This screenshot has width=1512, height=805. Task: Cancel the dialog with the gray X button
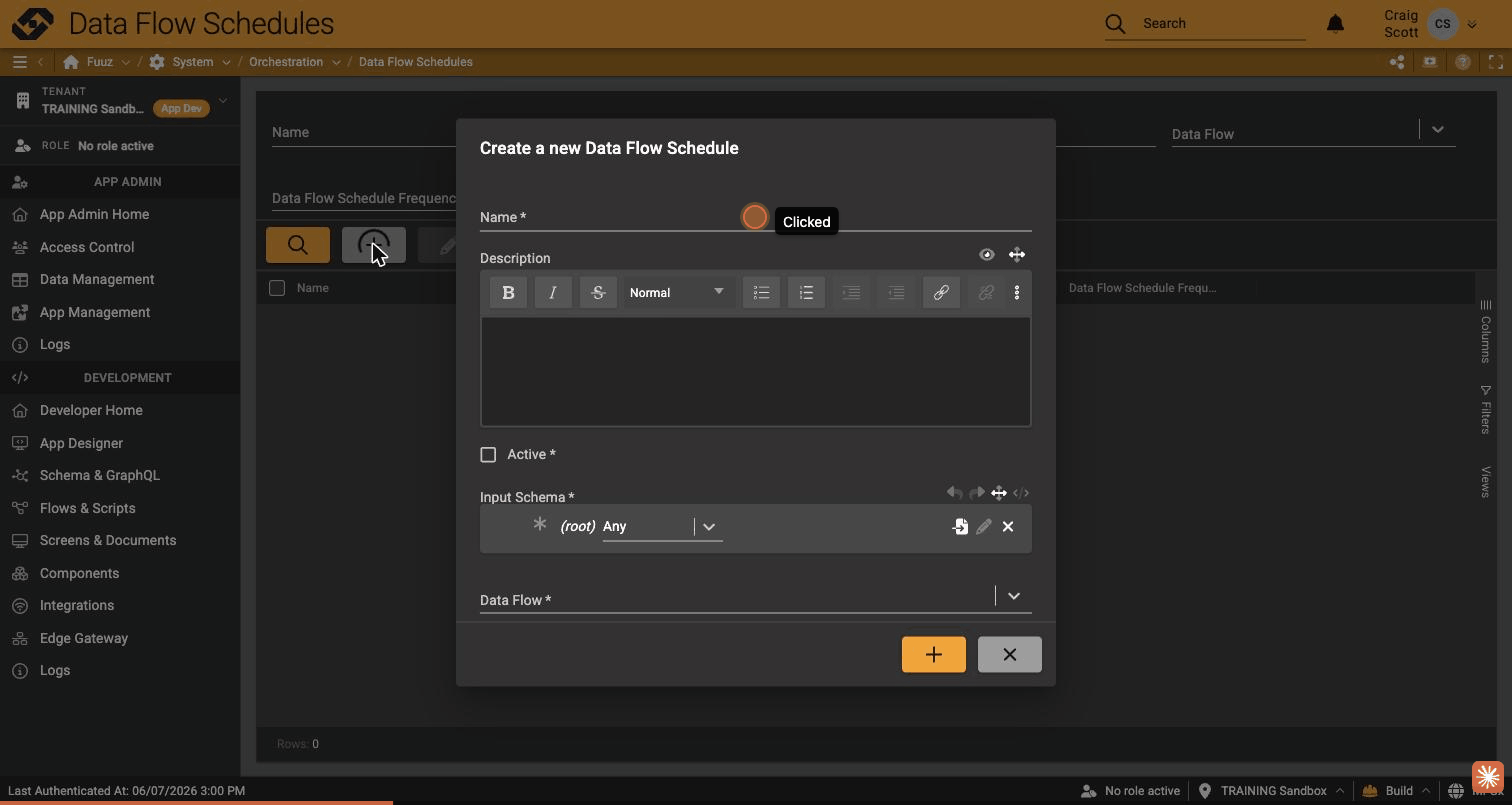(1010, 655)
